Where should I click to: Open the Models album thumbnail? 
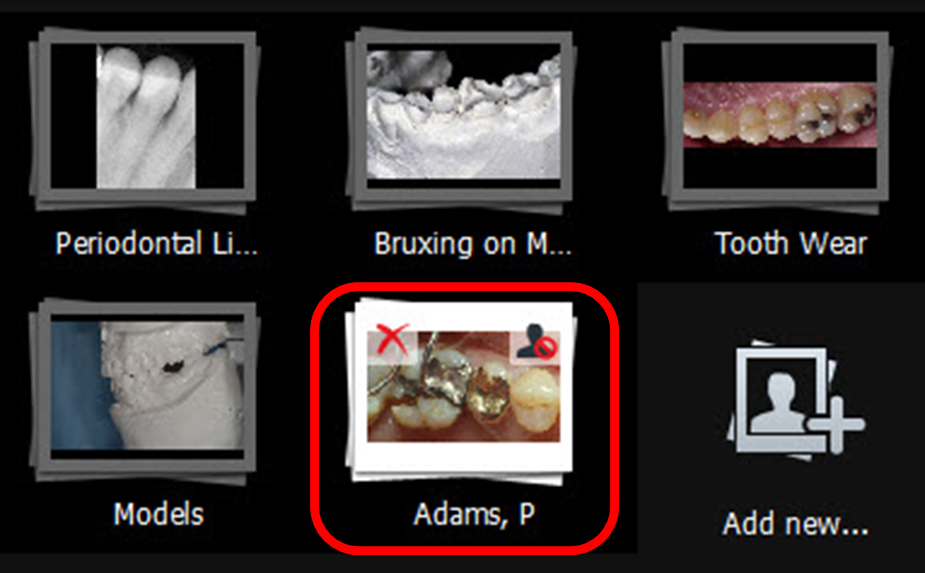145,391
